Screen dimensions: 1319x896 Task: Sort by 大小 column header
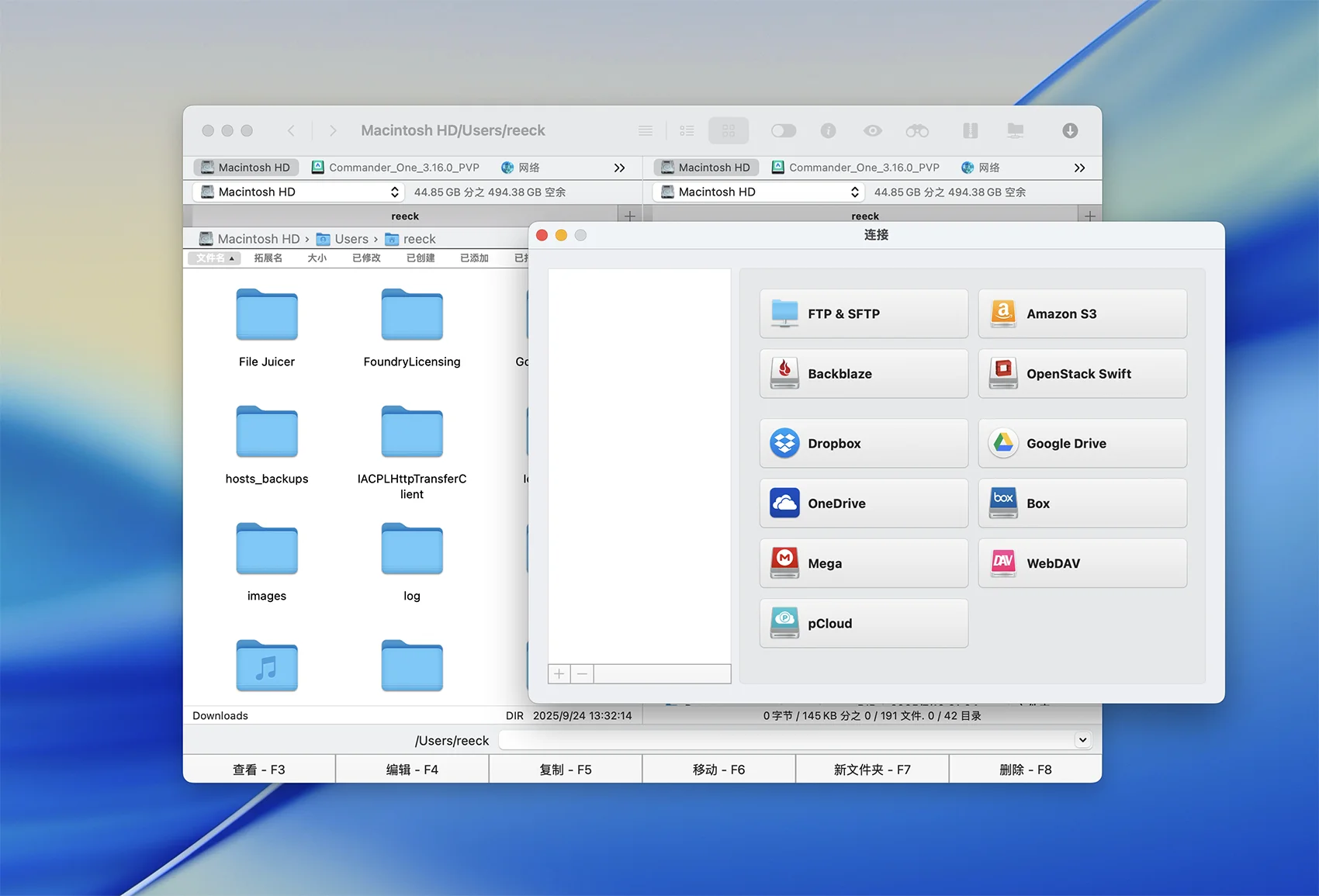(317, 258)
